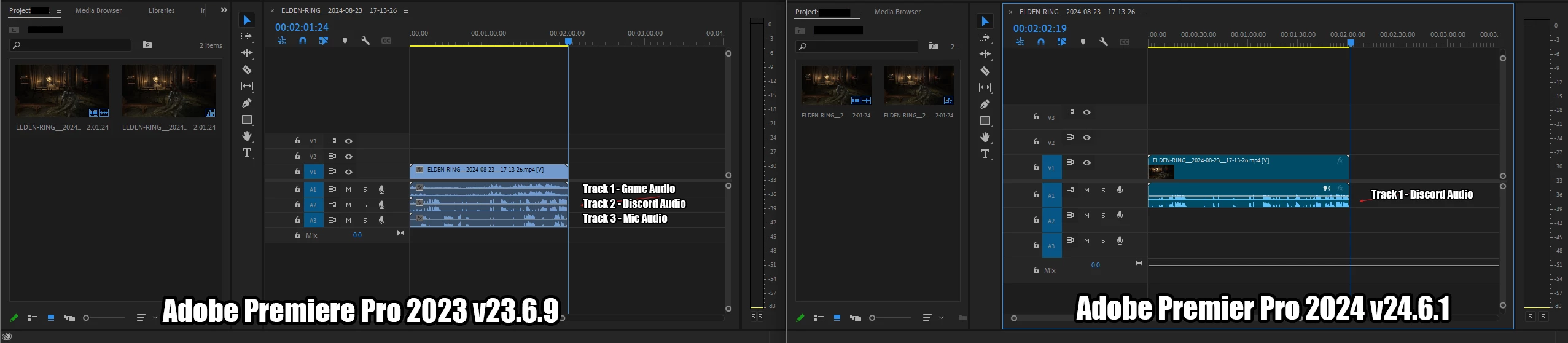
Task: Click the playhead marker in the 2023 ruler
Action: pyautogui.click(x=569, y=42)
